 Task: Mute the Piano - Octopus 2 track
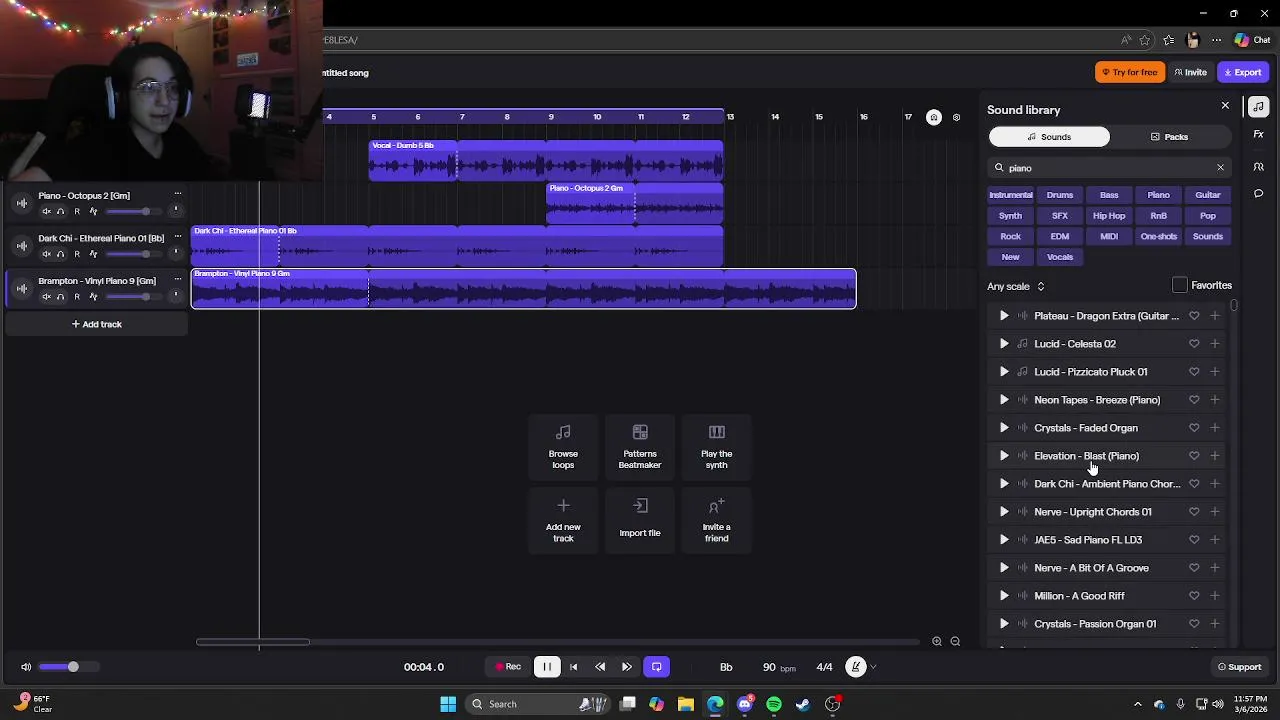[x=46, y=211]
